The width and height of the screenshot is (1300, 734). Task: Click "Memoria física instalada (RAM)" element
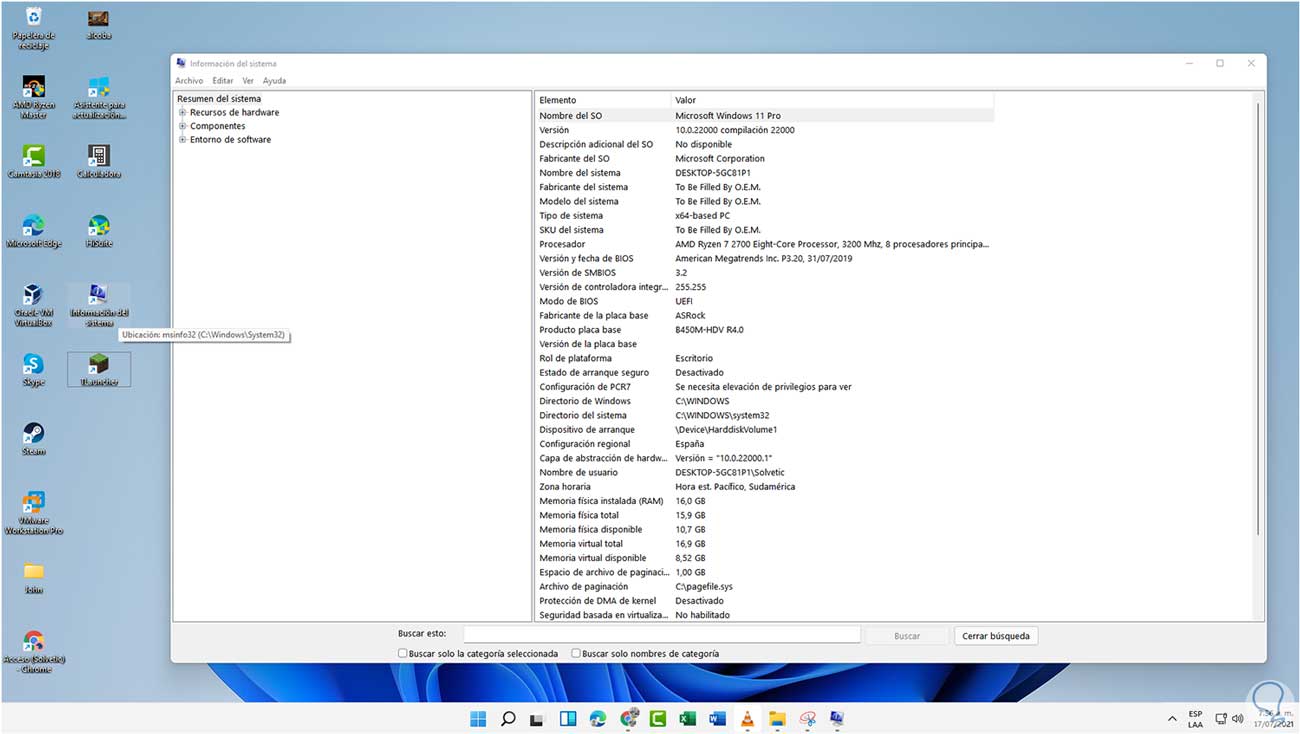pos(601,501)
